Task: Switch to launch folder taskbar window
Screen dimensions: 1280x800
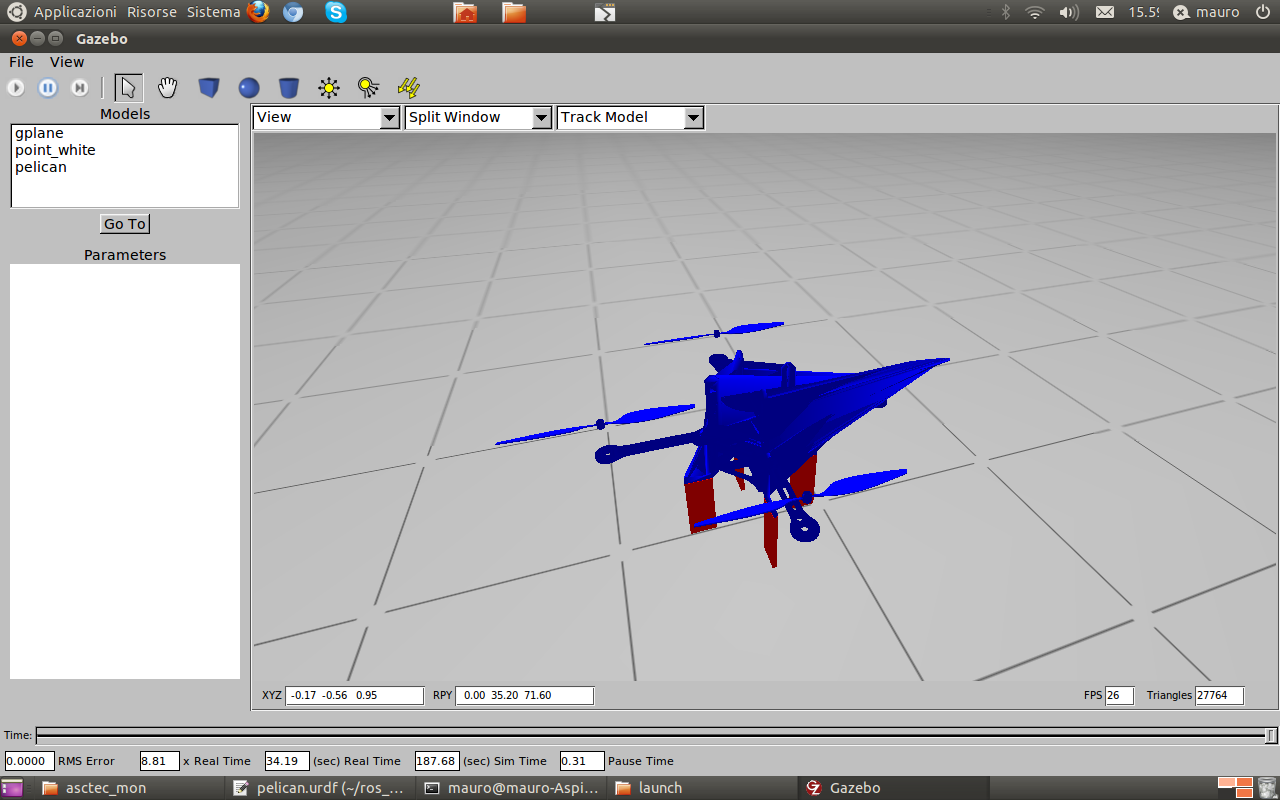Action: tap(700, 788)
